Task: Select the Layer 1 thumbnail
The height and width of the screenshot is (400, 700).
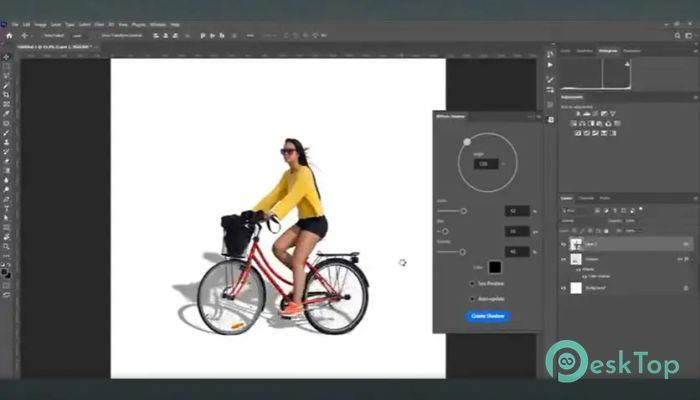Action: (576, 244)
